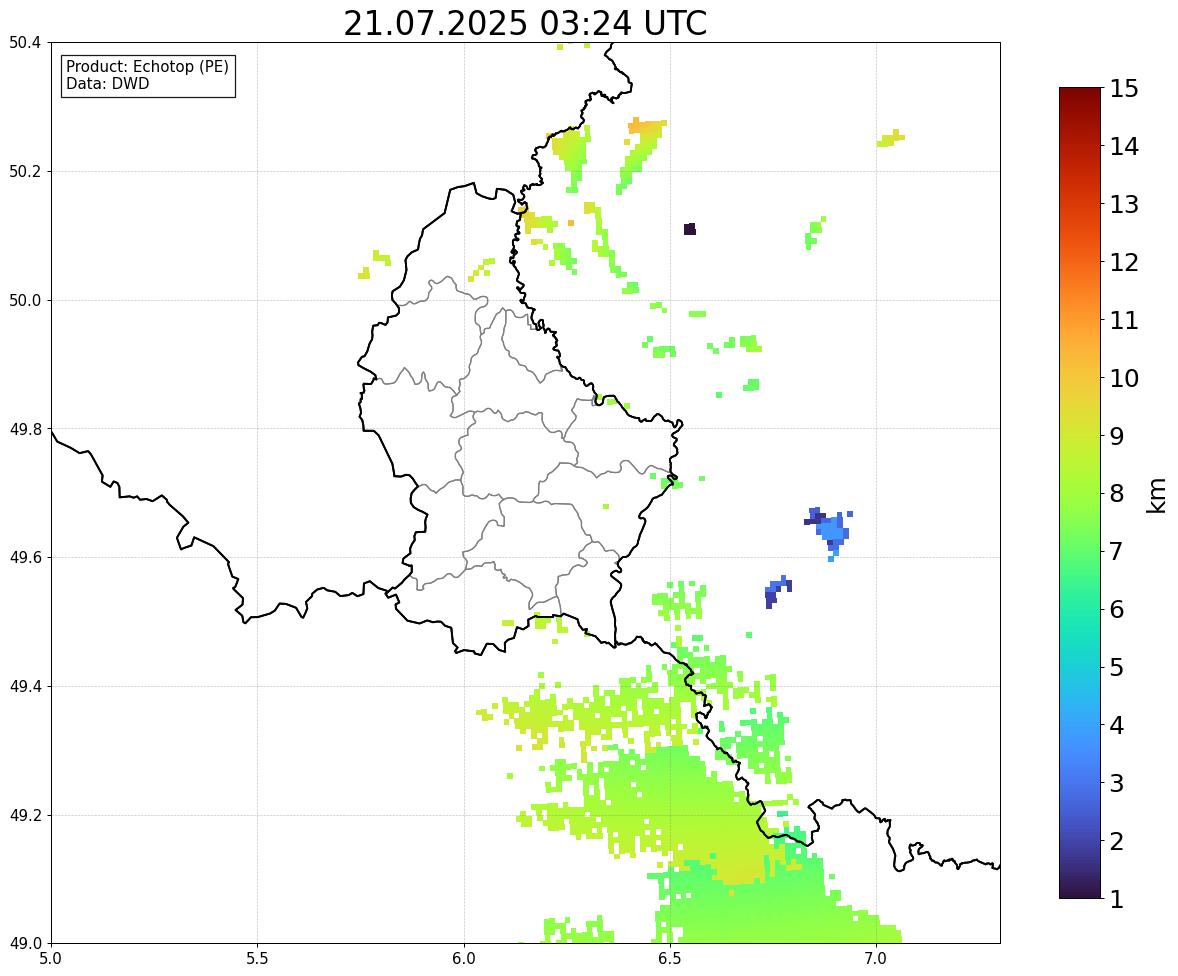The height and width of the screenshot is (976, 1178).
Task: Pick the 9 km colorbar tick label
Action: [1117, 436]
